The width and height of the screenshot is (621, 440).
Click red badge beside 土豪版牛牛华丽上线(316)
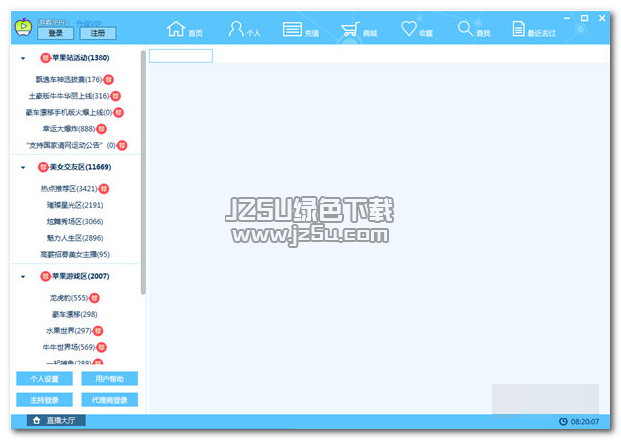click(115, 96)
